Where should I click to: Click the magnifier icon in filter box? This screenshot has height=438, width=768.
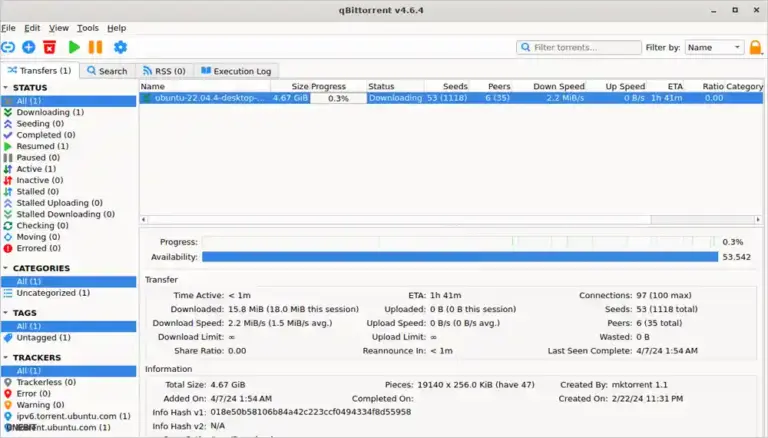coord(526,48)
